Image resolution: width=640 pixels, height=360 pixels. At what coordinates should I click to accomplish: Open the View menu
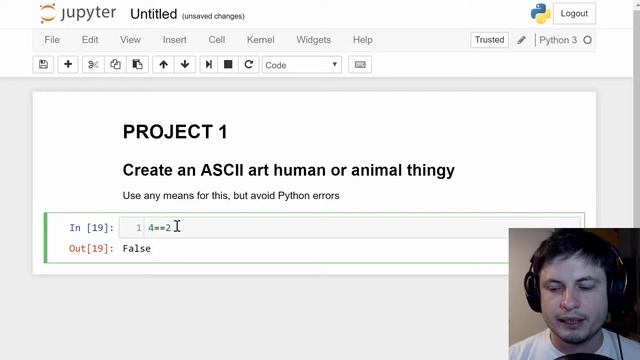pyautogui.click(x=130, y=40)
